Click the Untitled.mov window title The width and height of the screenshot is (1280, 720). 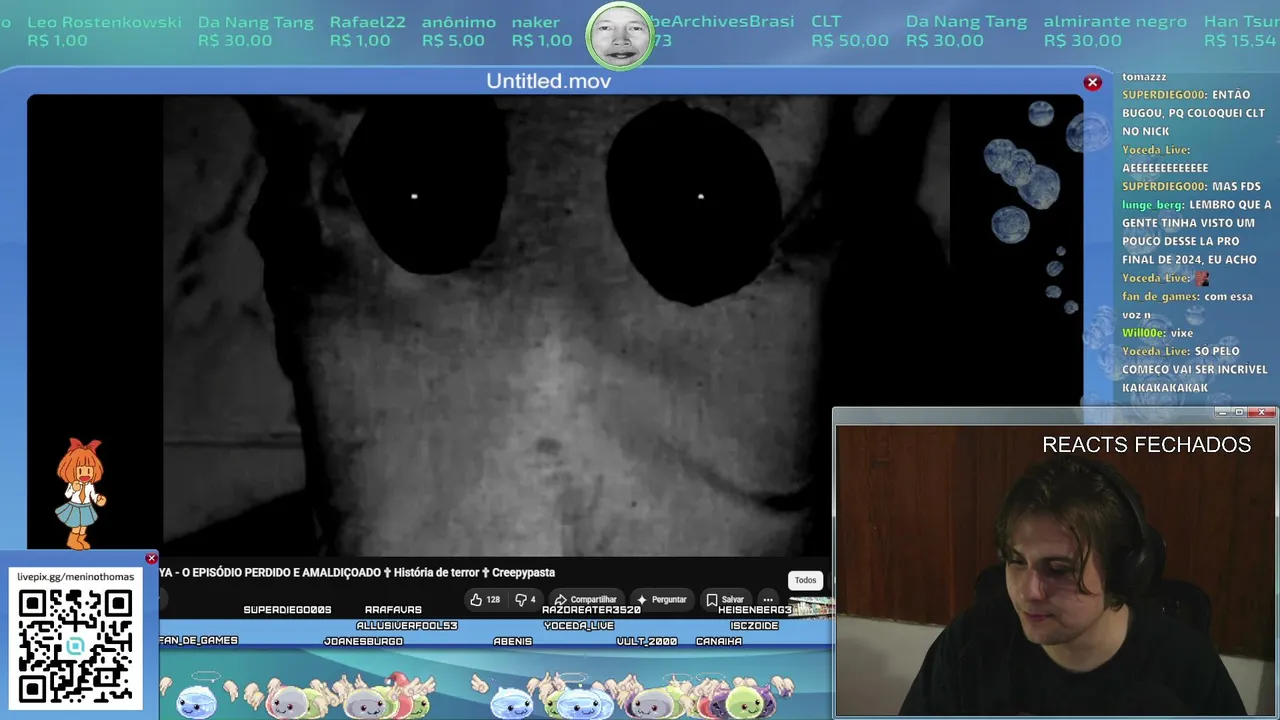[548, 81]
